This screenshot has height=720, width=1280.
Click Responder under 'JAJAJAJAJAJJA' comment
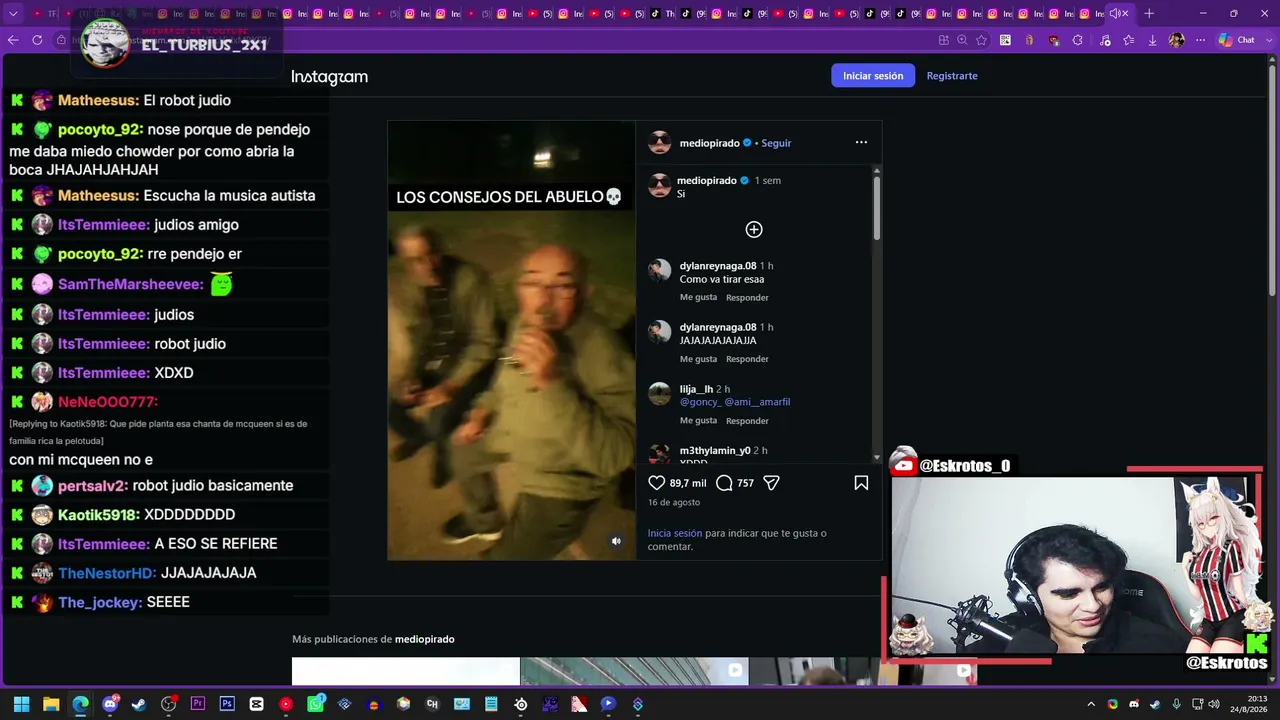tap(747, 359)
